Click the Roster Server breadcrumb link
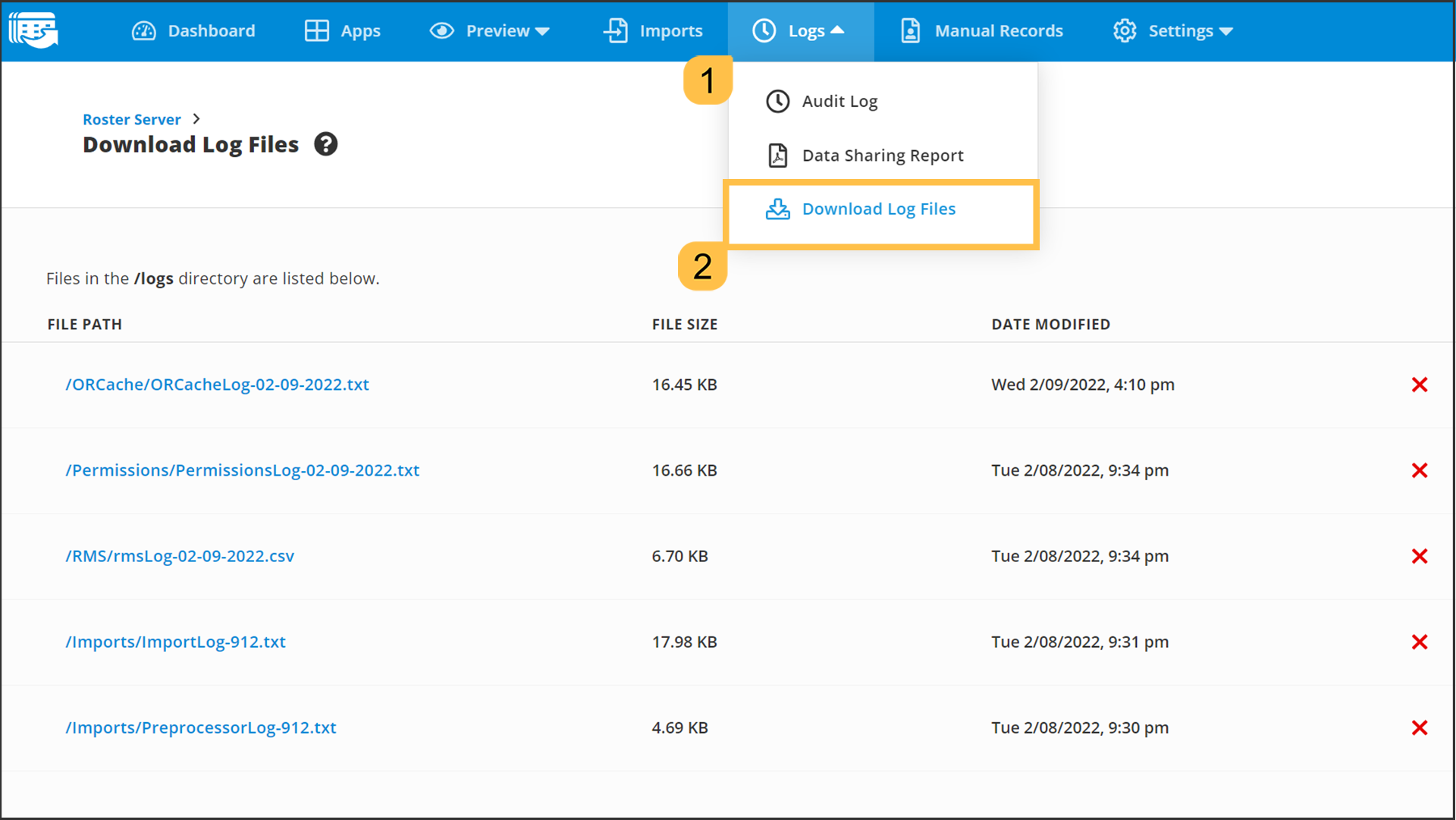This screenshot has width=1456, height=820. (132, 119)
